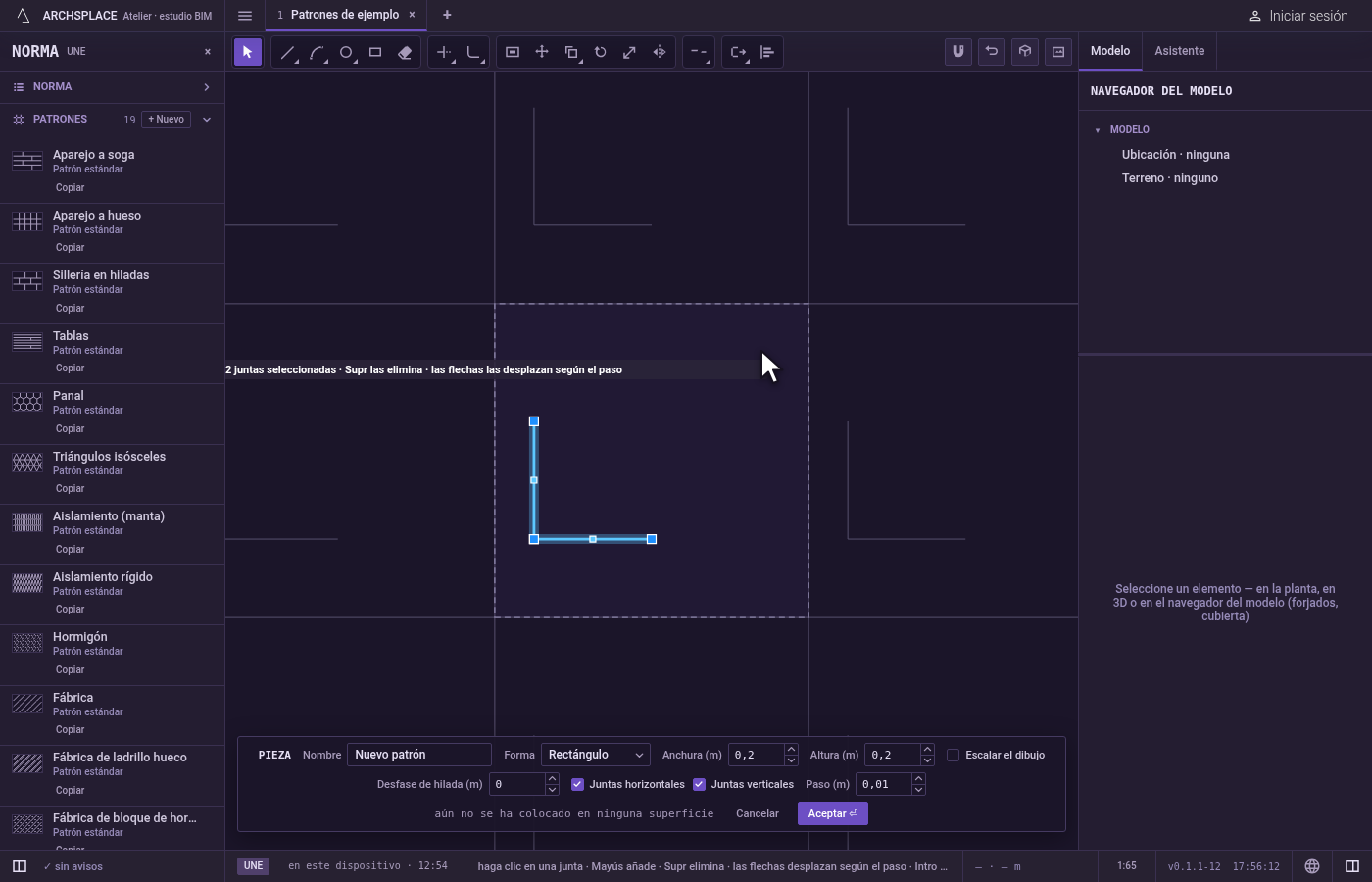Toggle the magnet snapping icon
The image size is (1372, 882).
(x=958, y=52)
